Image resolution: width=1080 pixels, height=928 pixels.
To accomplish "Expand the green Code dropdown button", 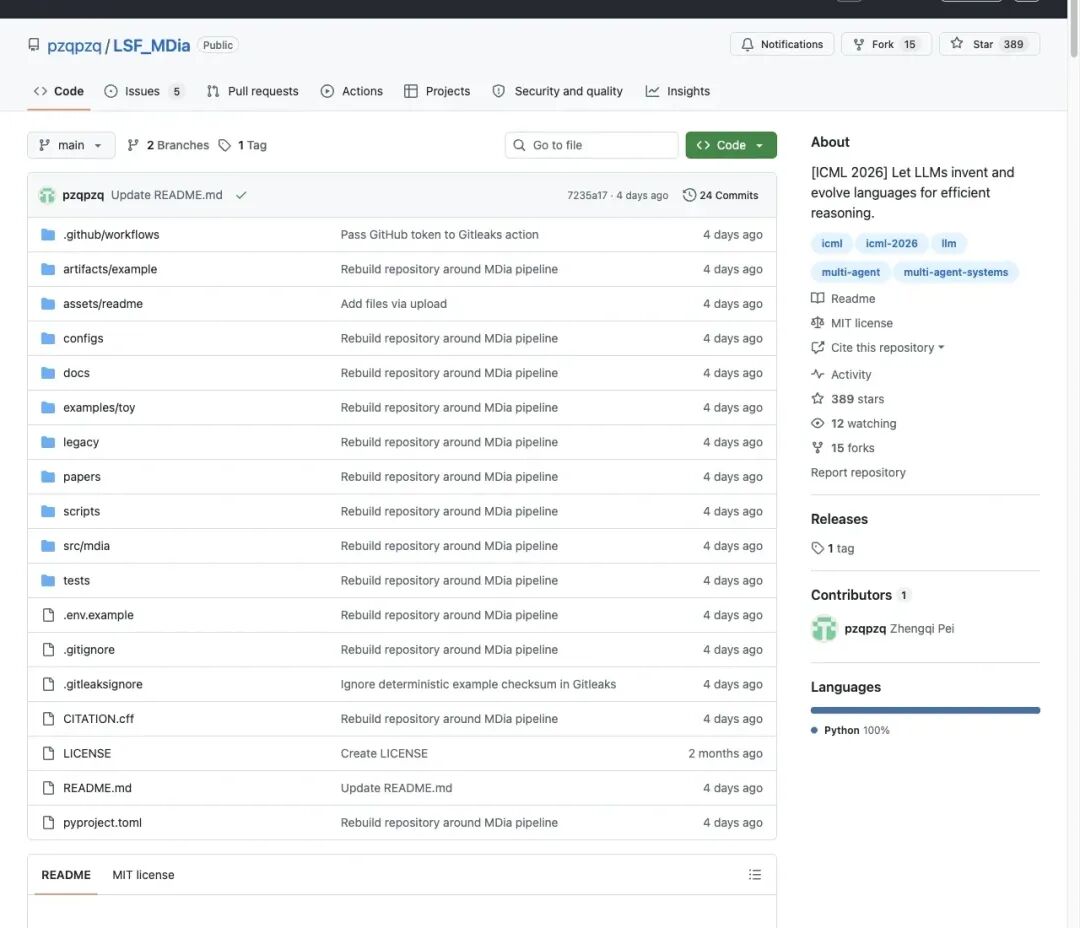I will point(731,145).
